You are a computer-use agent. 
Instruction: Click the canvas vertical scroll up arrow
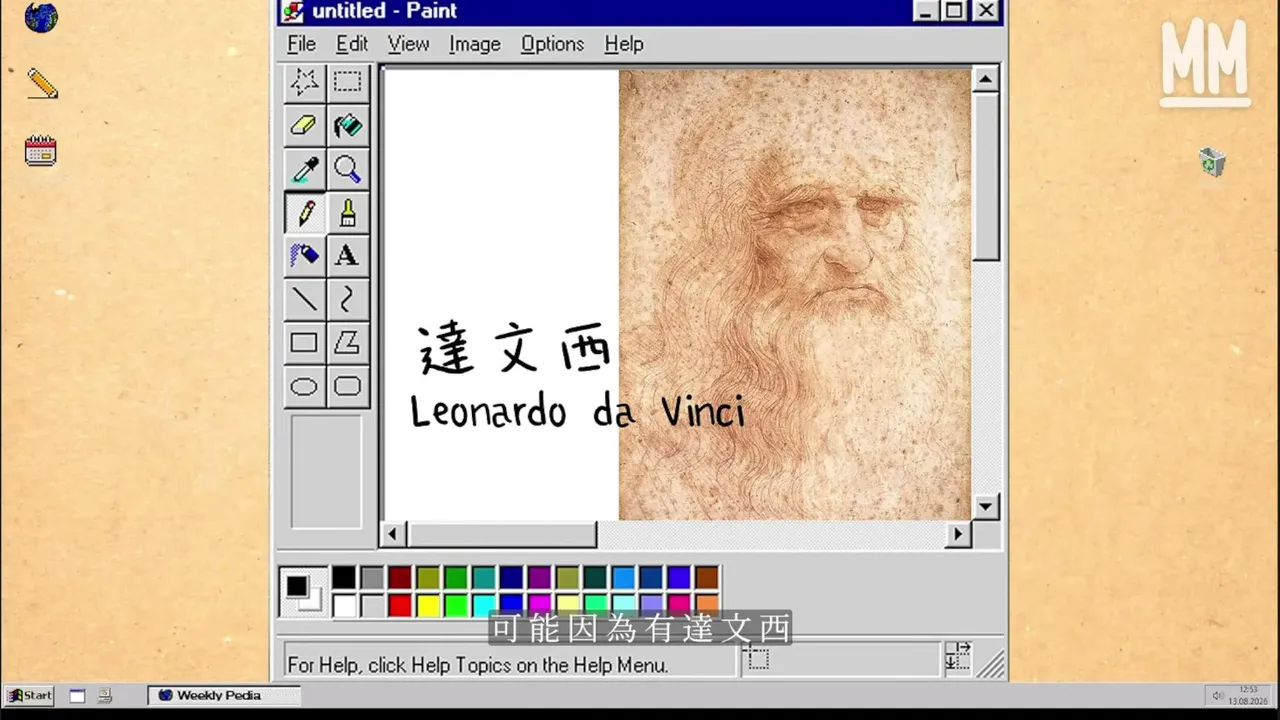tap(986, 80)
